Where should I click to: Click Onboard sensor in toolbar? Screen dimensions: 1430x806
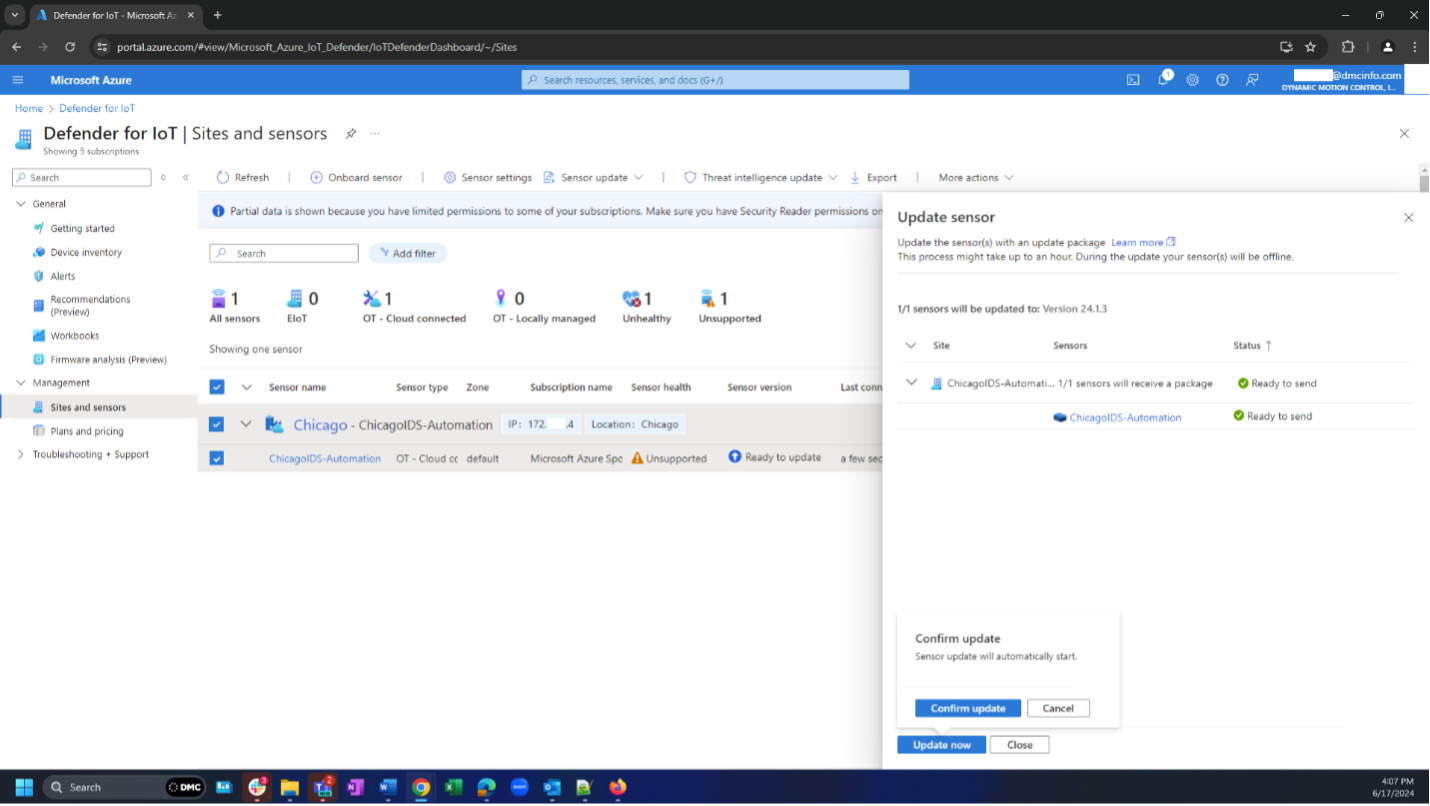pos(356,177)
